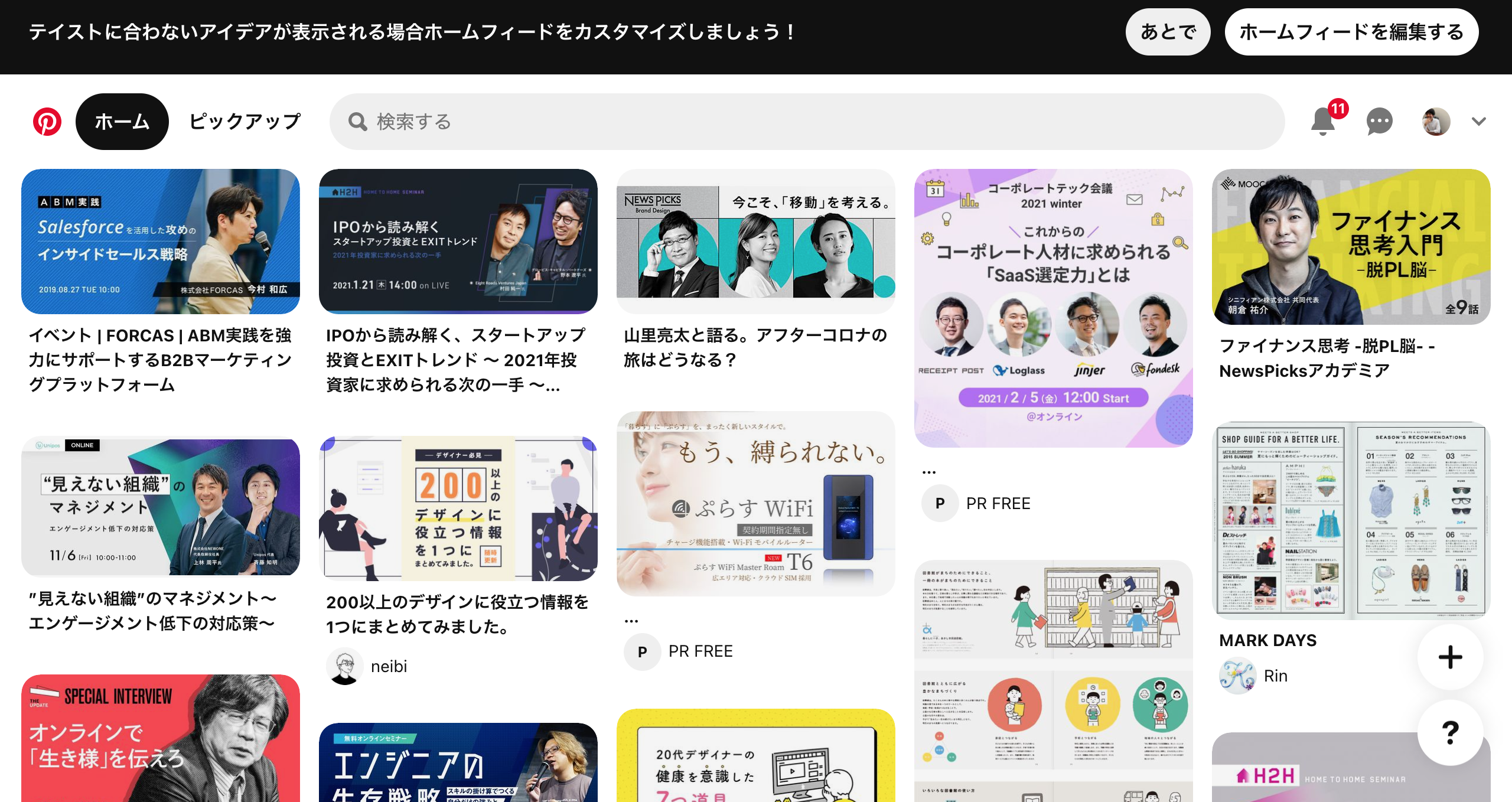Click title 山里亮太と語る。アフターコロナの旅
The height and width of the screenshot is (802, 1512).
click(x=755, y=347)
